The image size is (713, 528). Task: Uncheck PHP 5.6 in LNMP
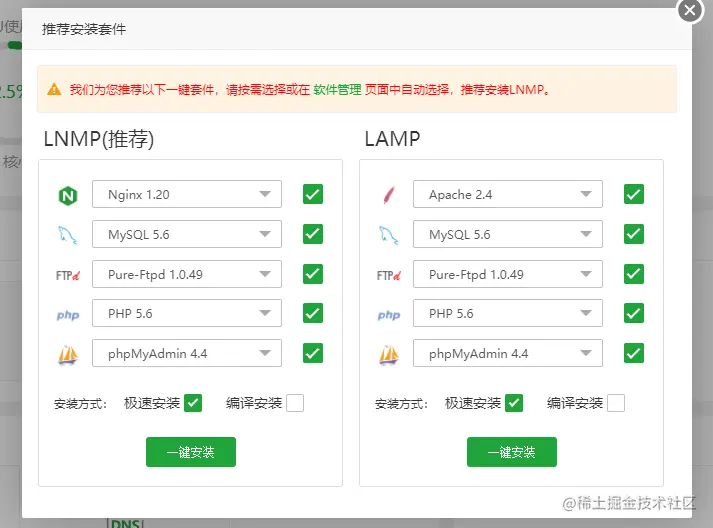(313, 313)
